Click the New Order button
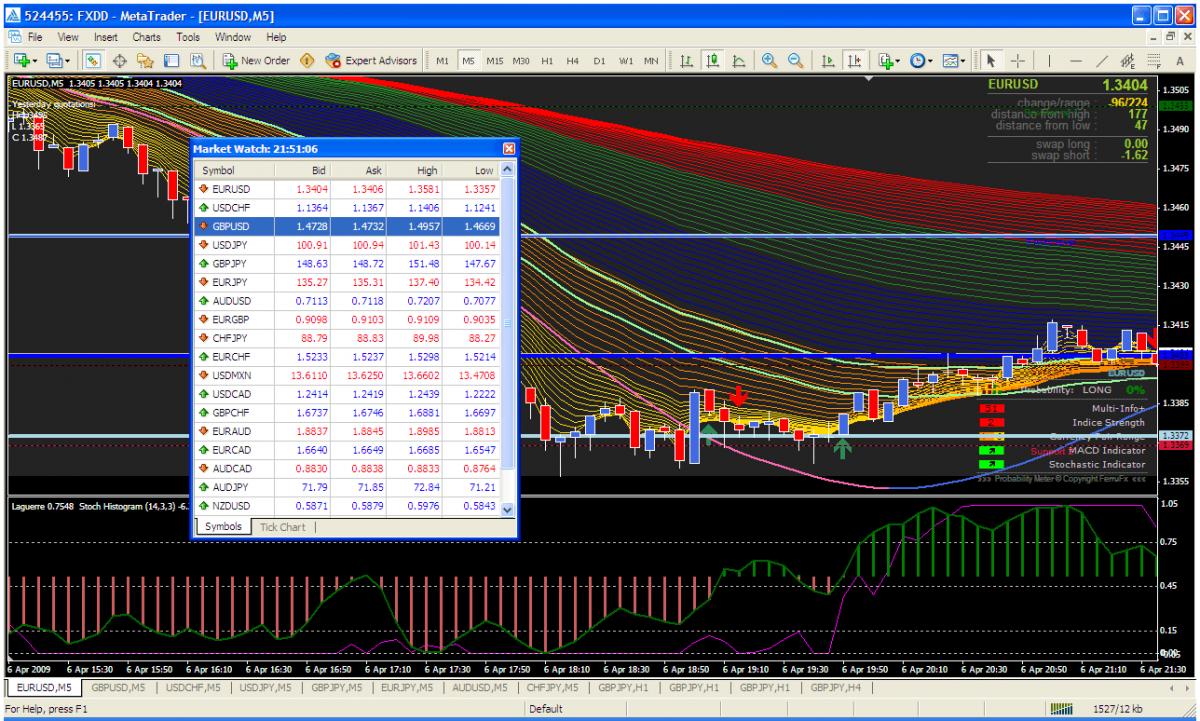 pyautogui.click(x=257, y=60)
